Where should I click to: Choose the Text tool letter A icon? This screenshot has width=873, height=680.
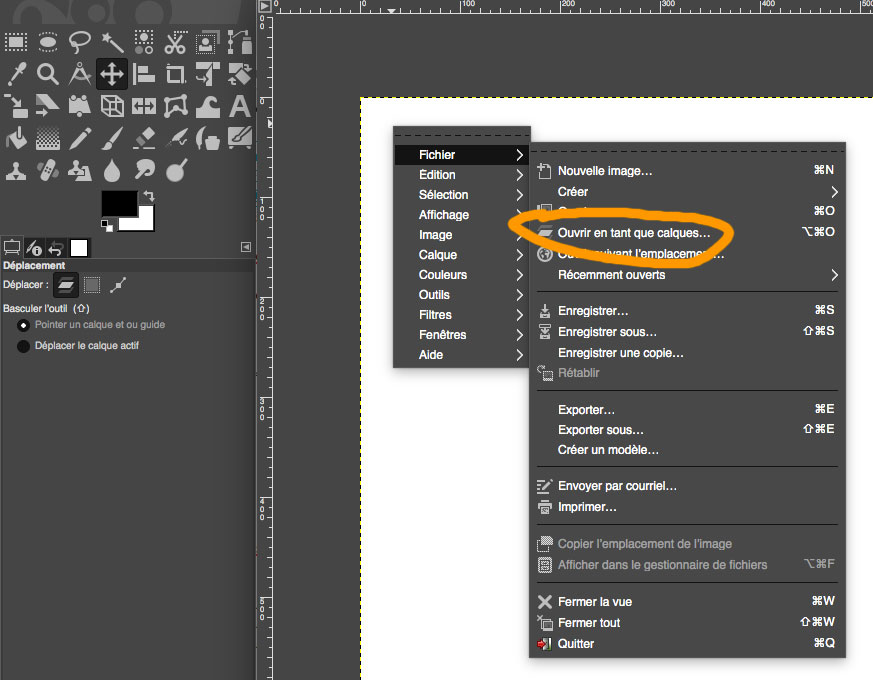[x=240, y=106]
